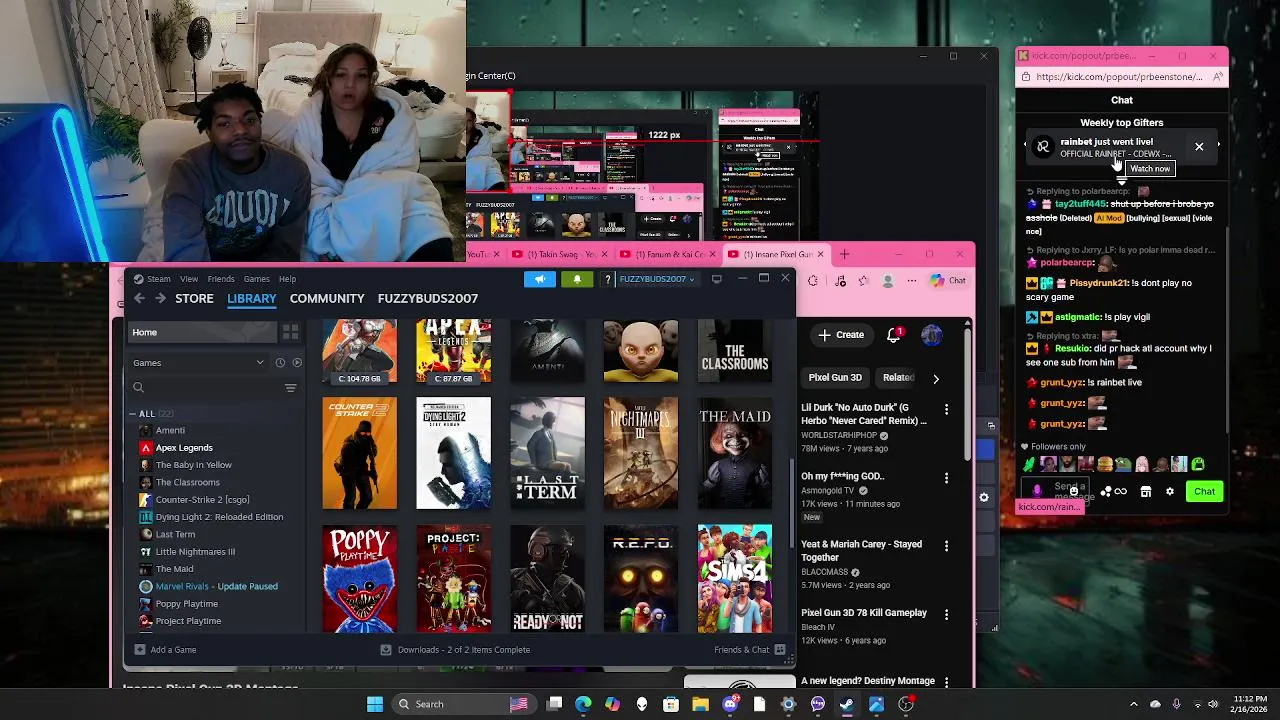Open Microsoft Edge from taskbar

tap(583, 704)
